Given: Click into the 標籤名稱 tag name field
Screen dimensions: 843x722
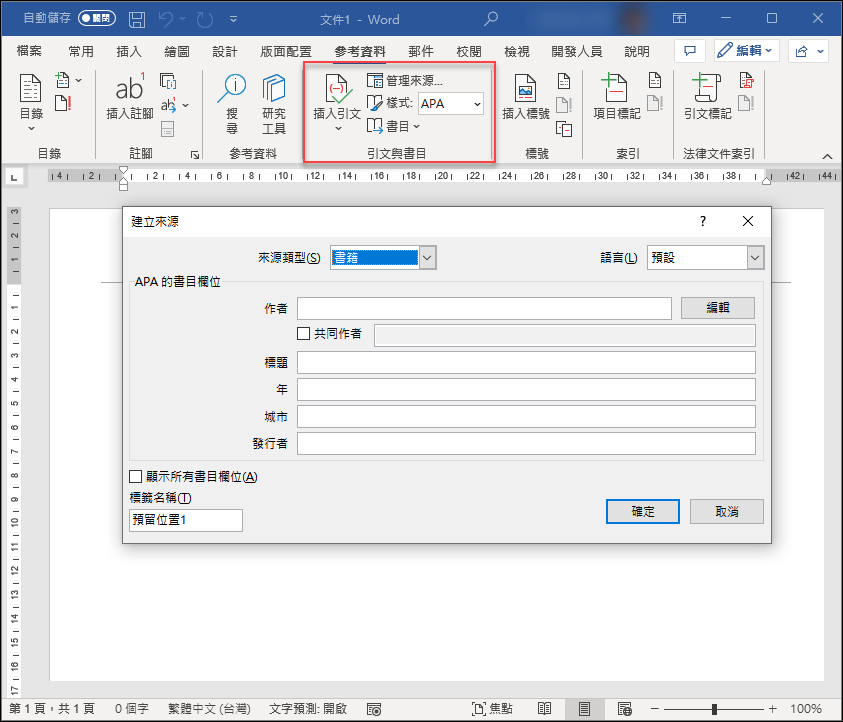Looking at the screenshot, I should tap(185, 520).
